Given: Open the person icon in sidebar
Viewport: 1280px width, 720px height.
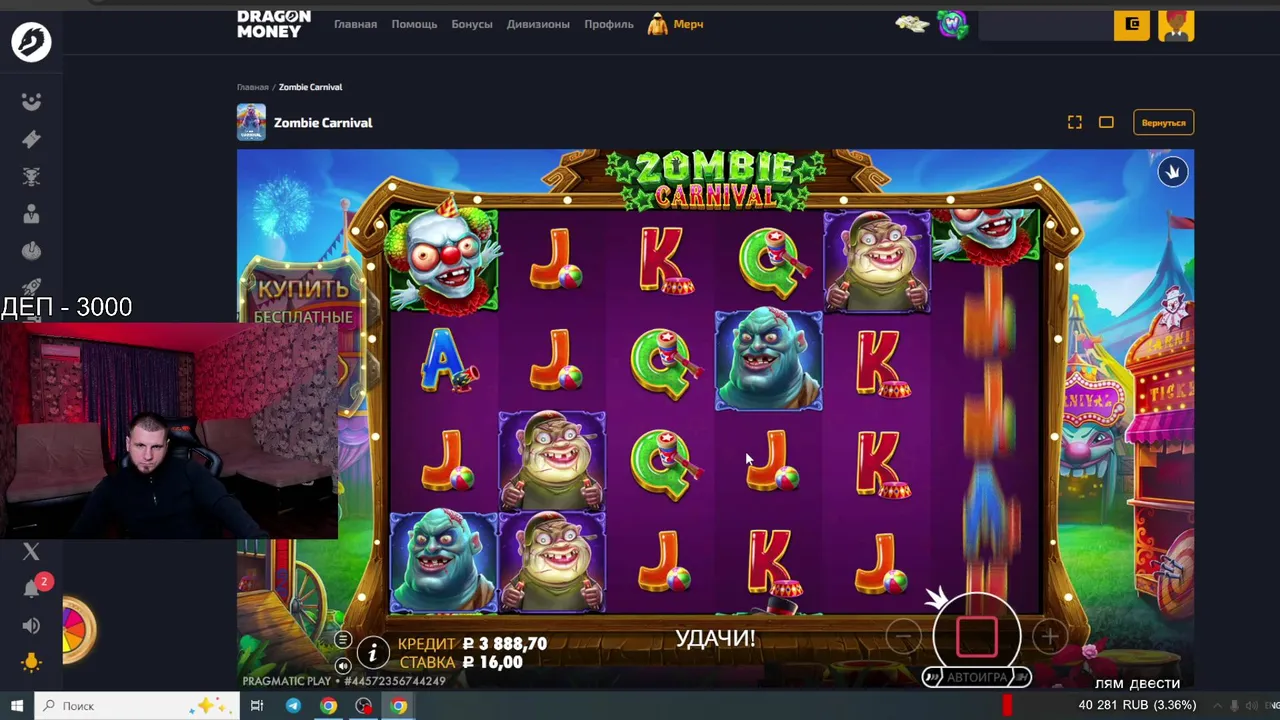Looking at the screenshot, I should (x=31, y=214).
